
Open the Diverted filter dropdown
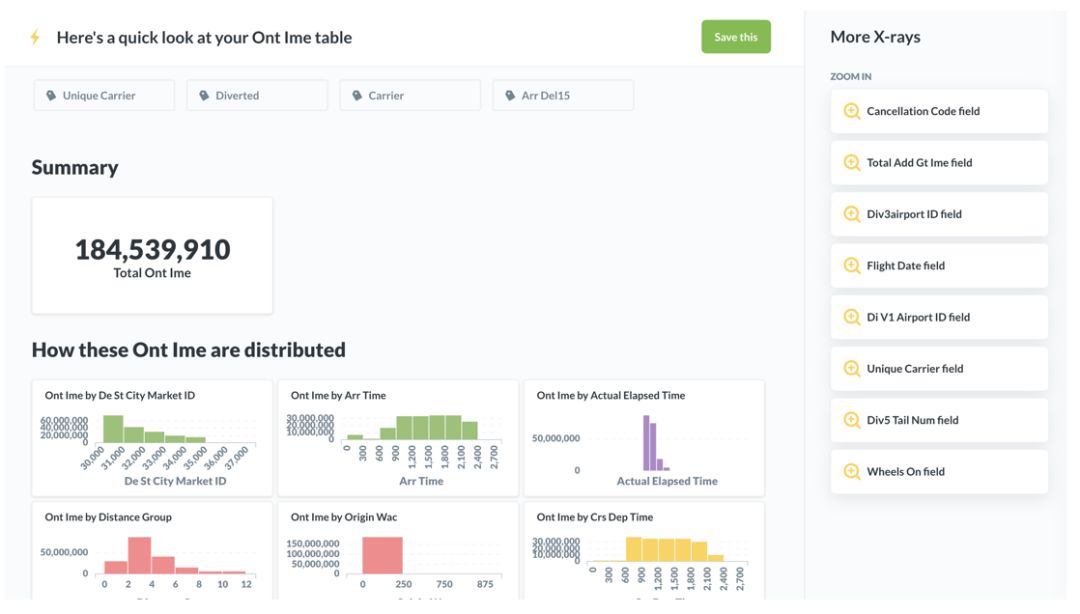(x=257, y=96)
